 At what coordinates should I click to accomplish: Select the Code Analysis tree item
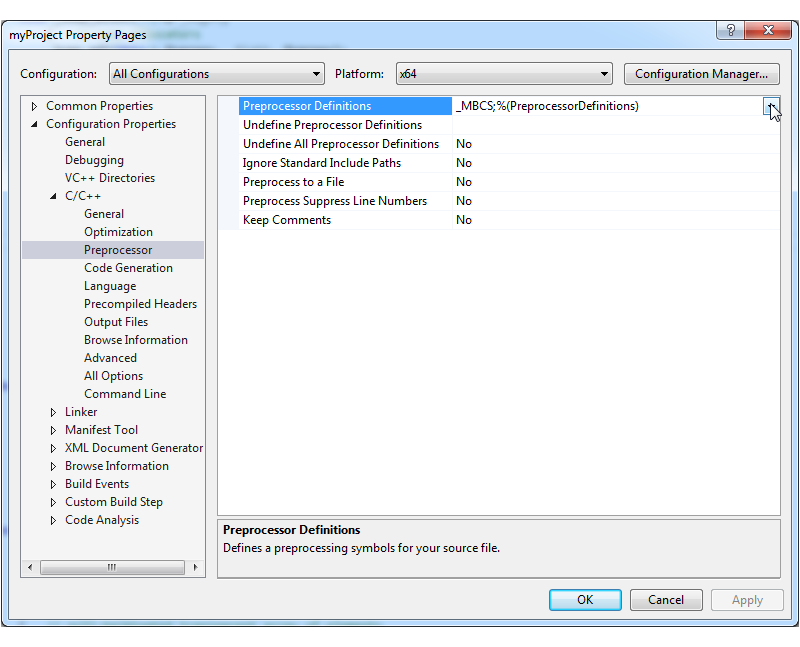coord(102,520)
